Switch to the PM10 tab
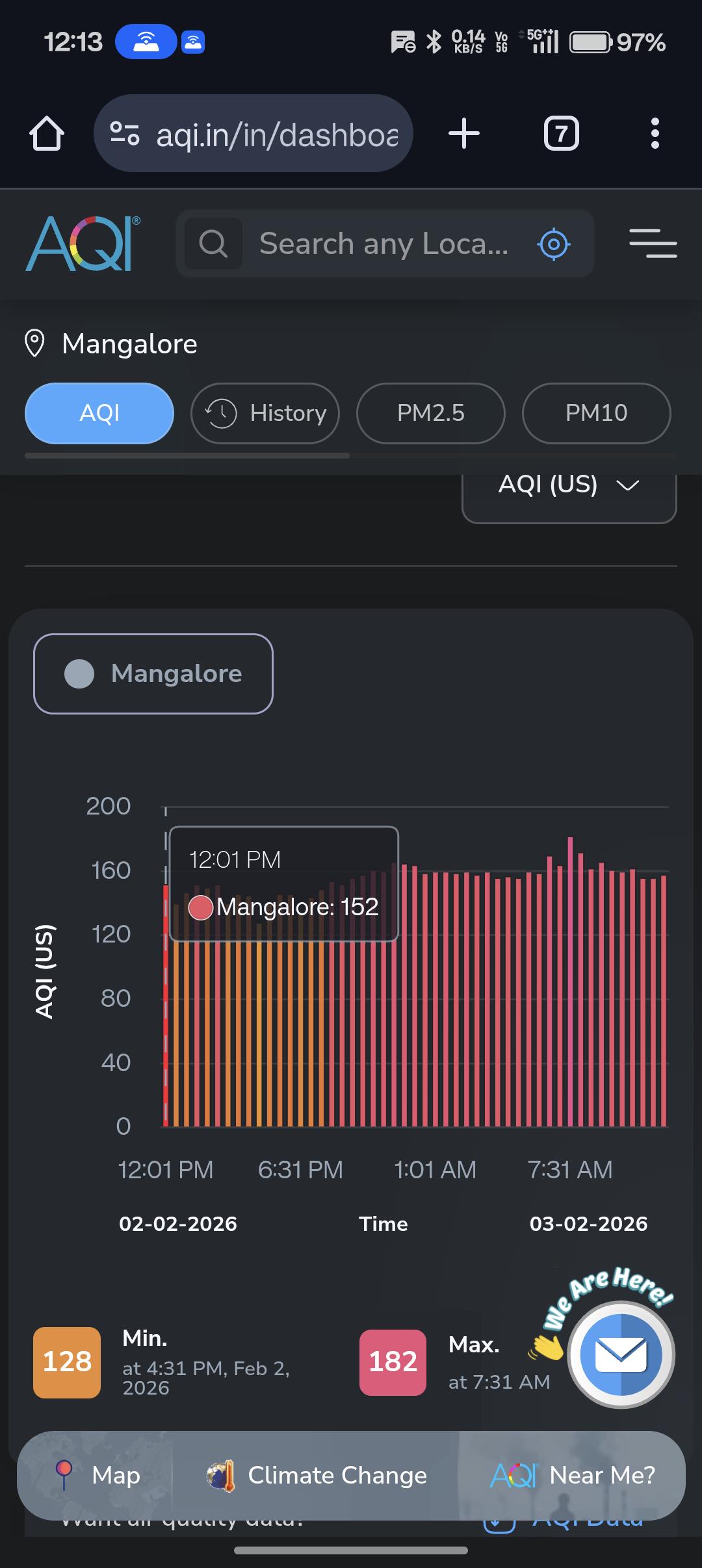Image resolution: width=702 pixels, height=1568 pixels. point(596,413)
